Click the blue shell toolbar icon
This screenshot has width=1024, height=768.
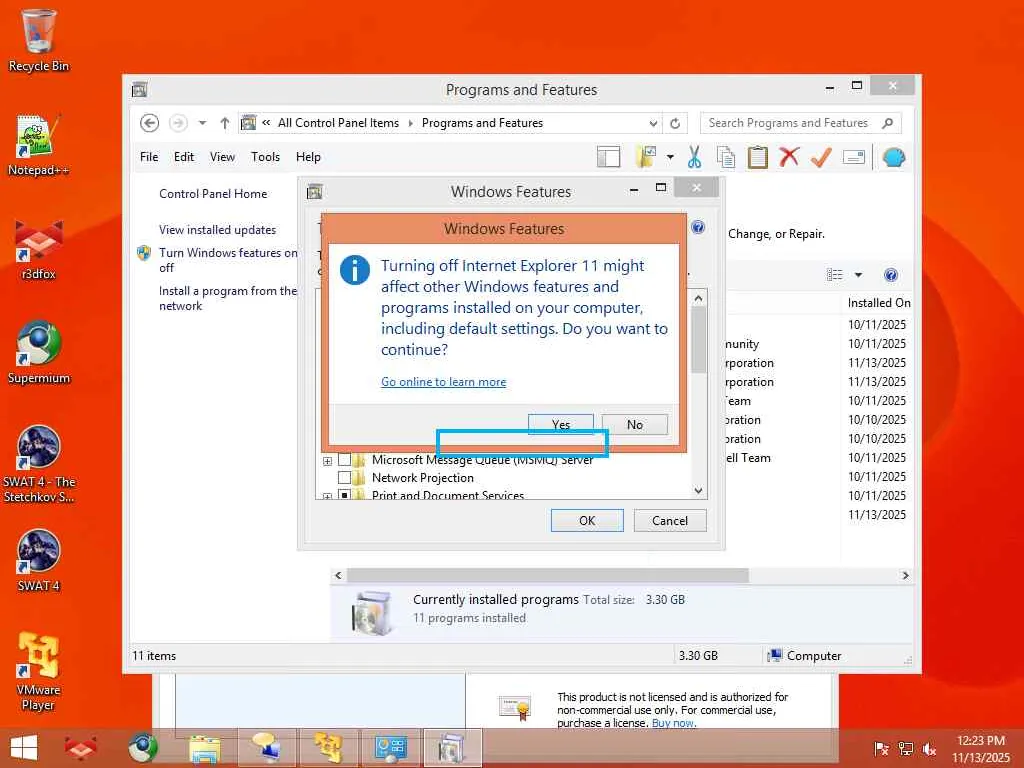[x=893, y=157]
